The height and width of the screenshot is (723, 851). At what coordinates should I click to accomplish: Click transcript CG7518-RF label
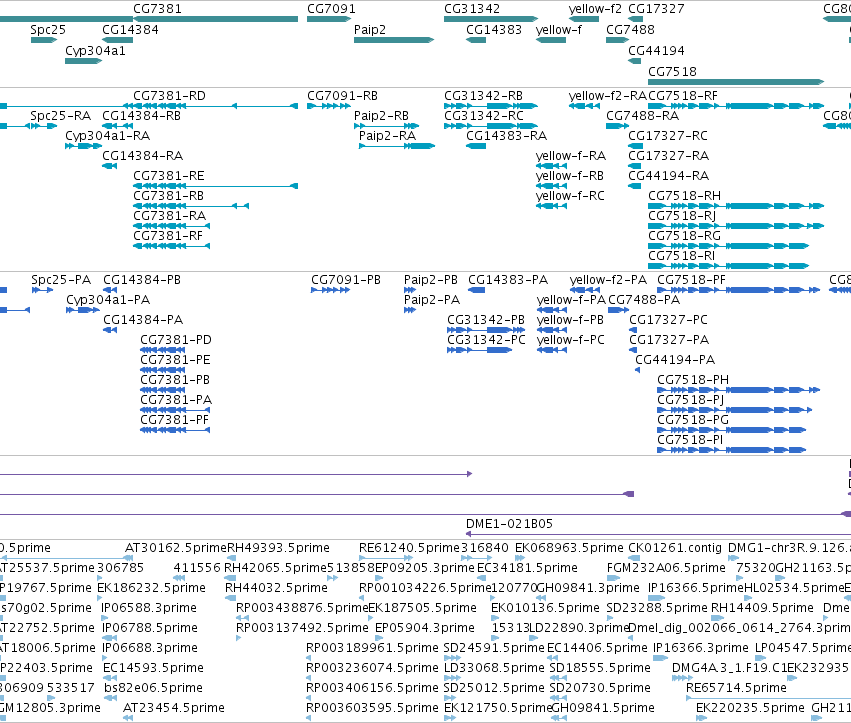coord(683,96)
